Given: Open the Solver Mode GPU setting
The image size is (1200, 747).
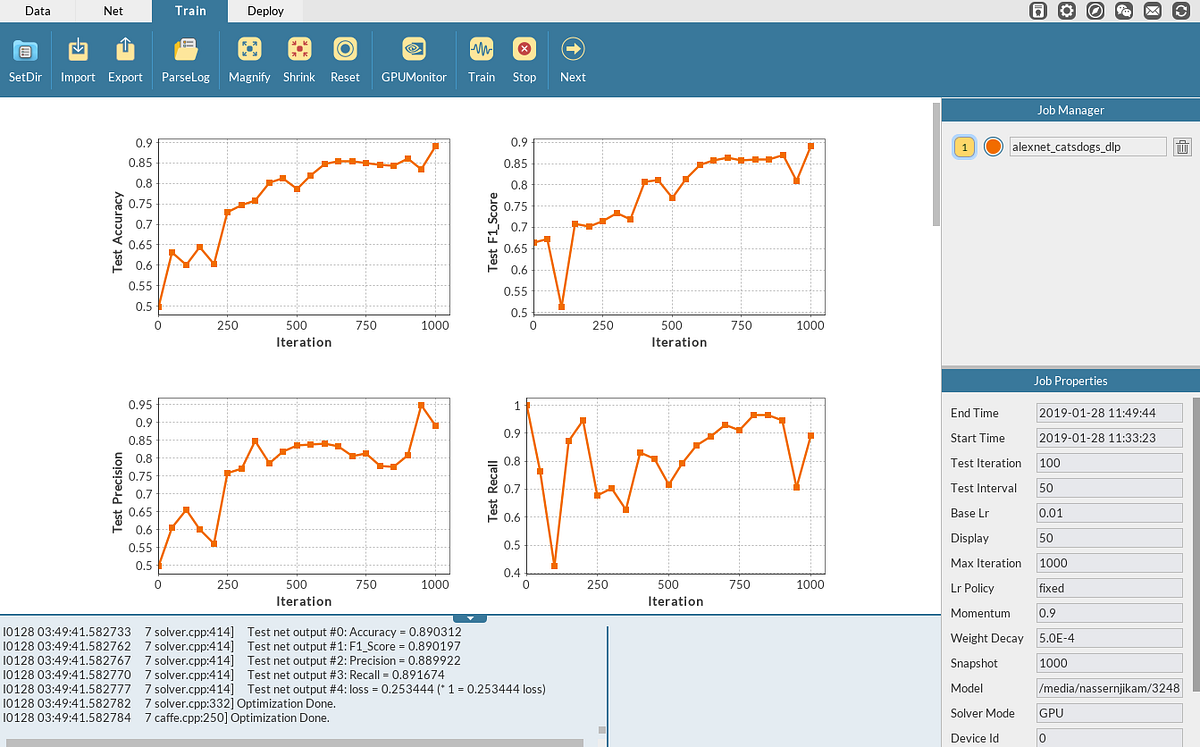Looking at the screenshot, I should coord(1108,713).
